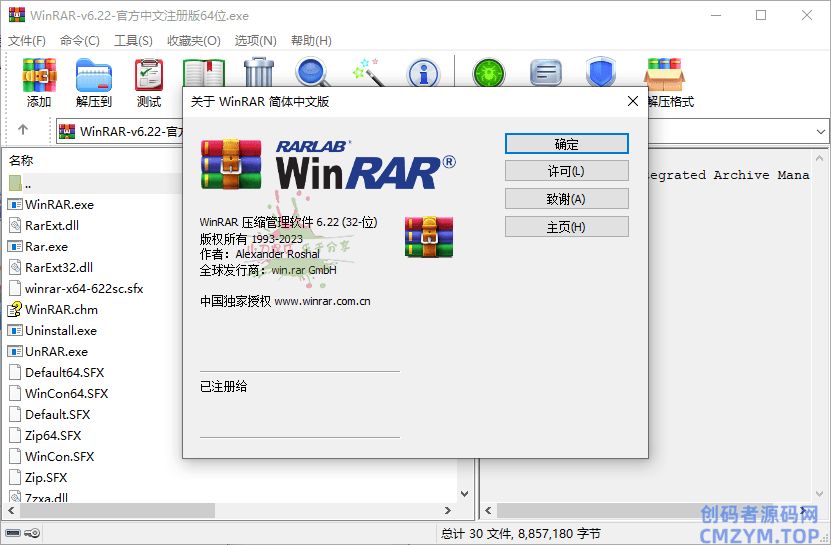Image resolution: width=831 pixels, height=545 pixels.
Task: Expand the address bar path dropdown
Action: point(820,131)
